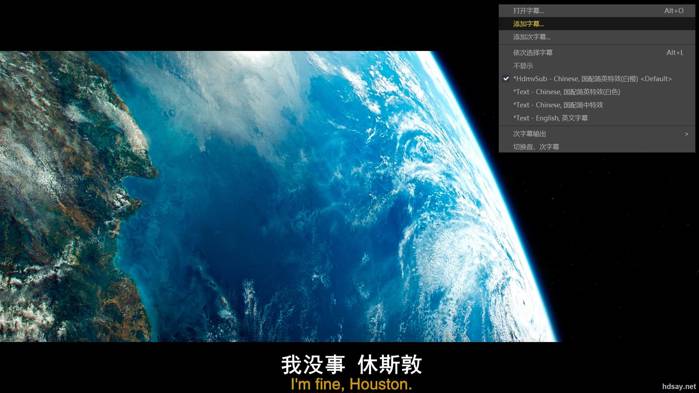Click the Alt+L shortcut label
Image resolution: width=699 pixels, height=393 pixels.
pyautogui.click(x=674, y=53)
